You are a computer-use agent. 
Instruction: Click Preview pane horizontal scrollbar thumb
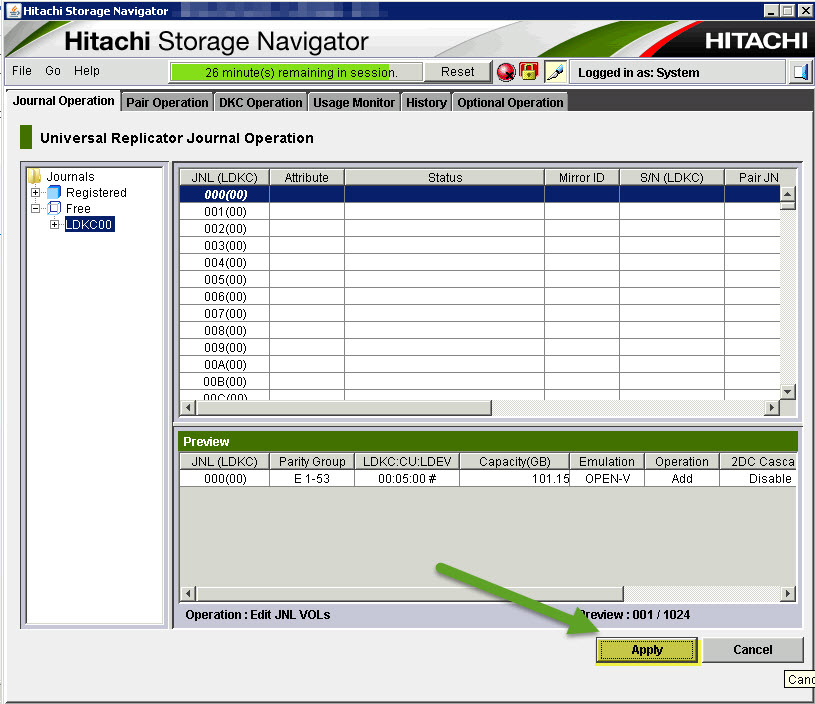(410, 593)
